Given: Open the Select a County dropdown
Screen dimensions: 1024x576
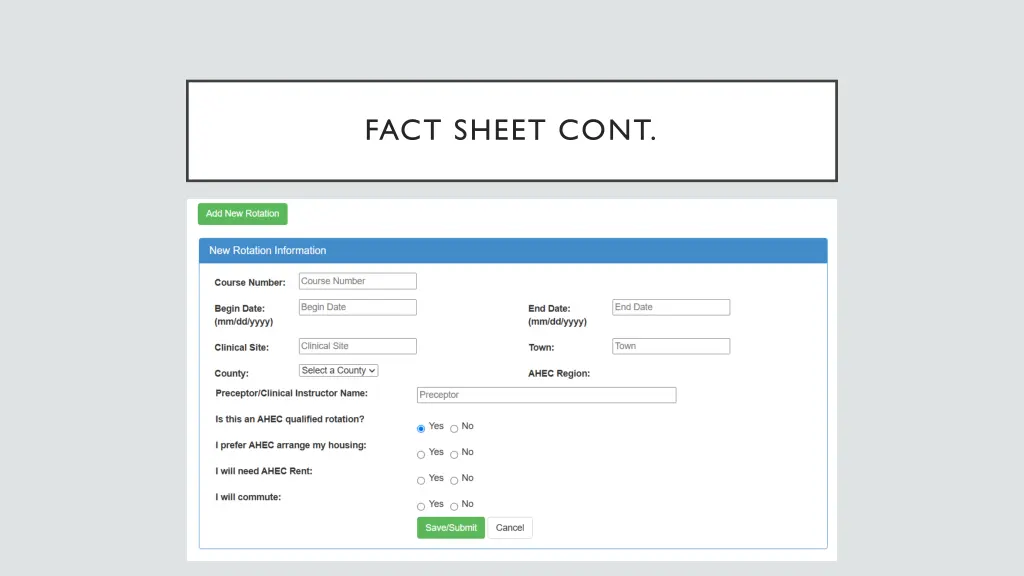Looking at the screenshot, I should point(338,371).
